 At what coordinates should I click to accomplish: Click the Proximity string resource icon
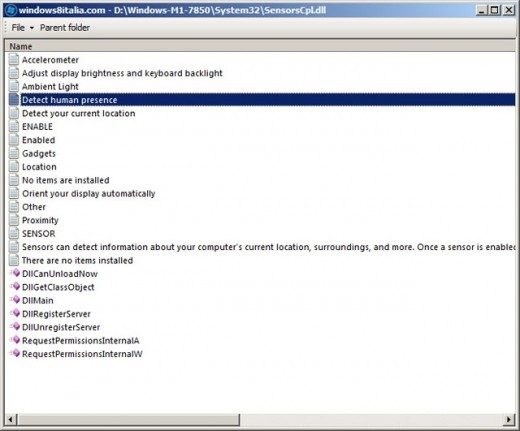14,220
